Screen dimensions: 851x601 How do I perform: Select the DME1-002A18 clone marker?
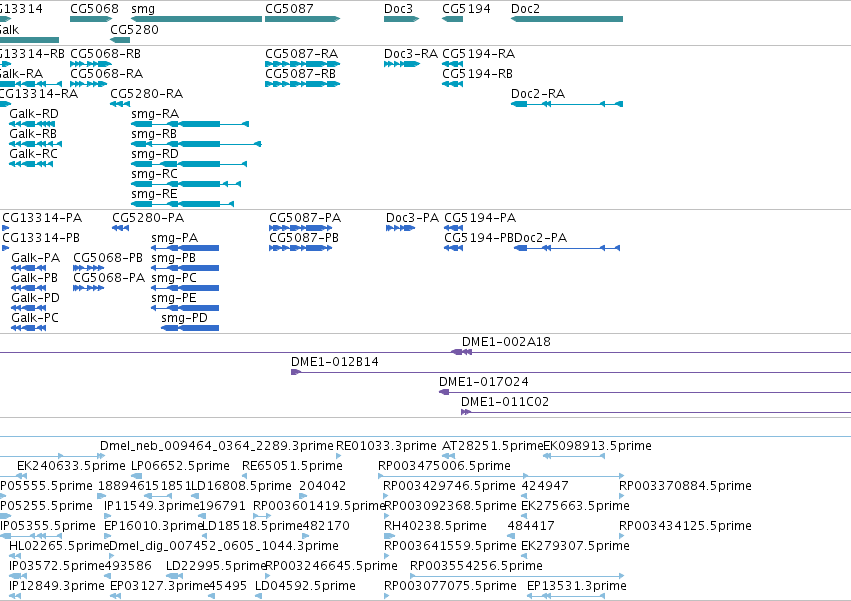pos(461,352)
